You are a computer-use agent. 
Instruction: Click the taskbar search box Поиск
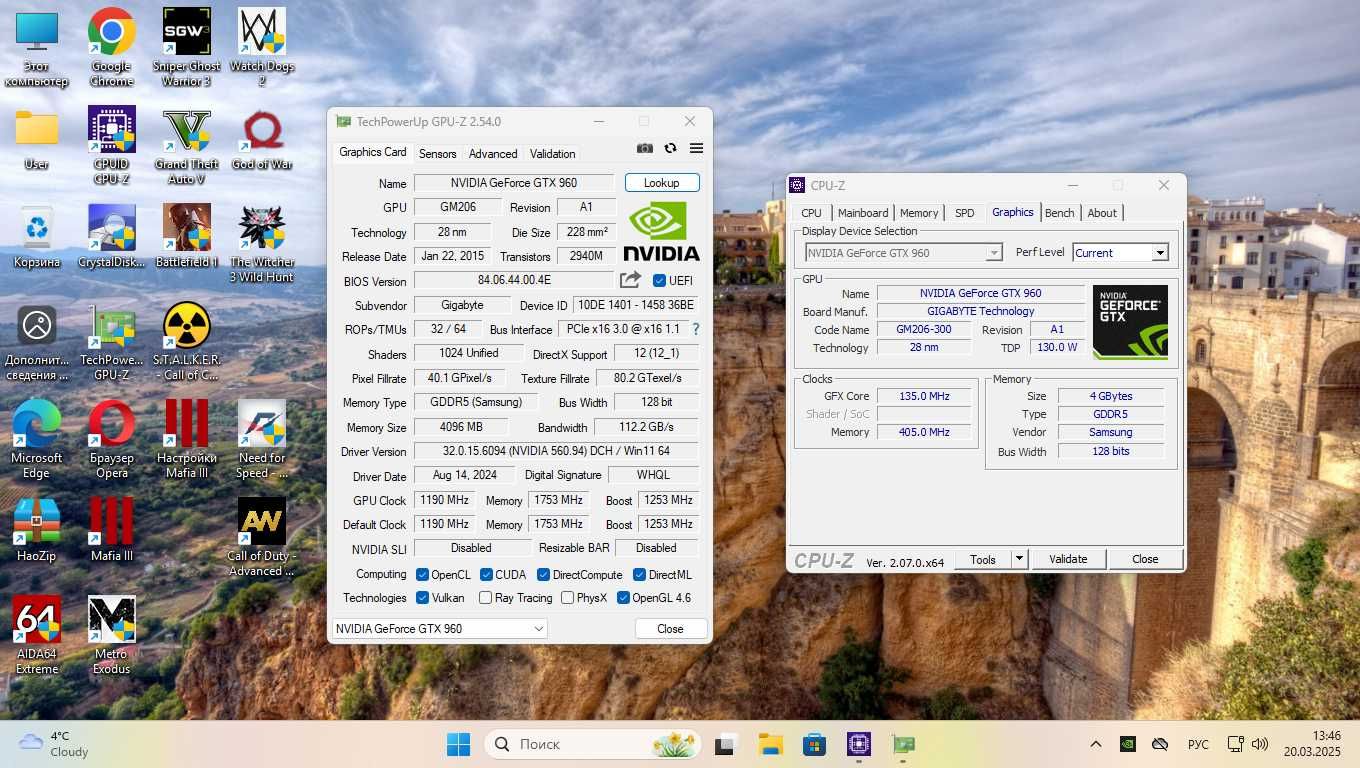[x=593, y=744]
